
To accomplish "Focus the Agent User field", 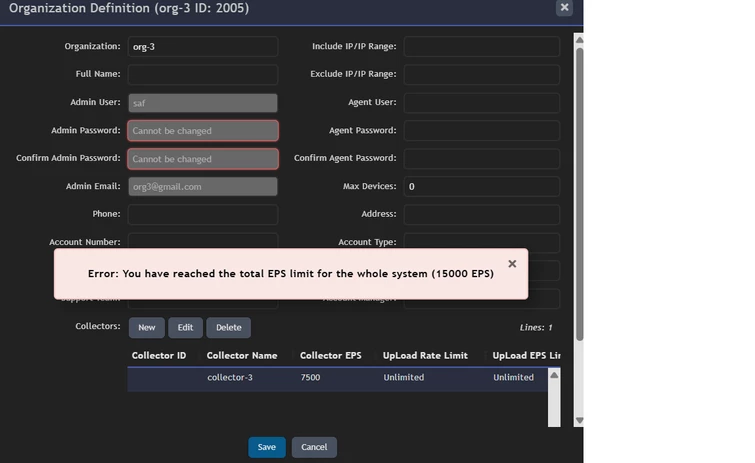I will [x=482, y=103].
